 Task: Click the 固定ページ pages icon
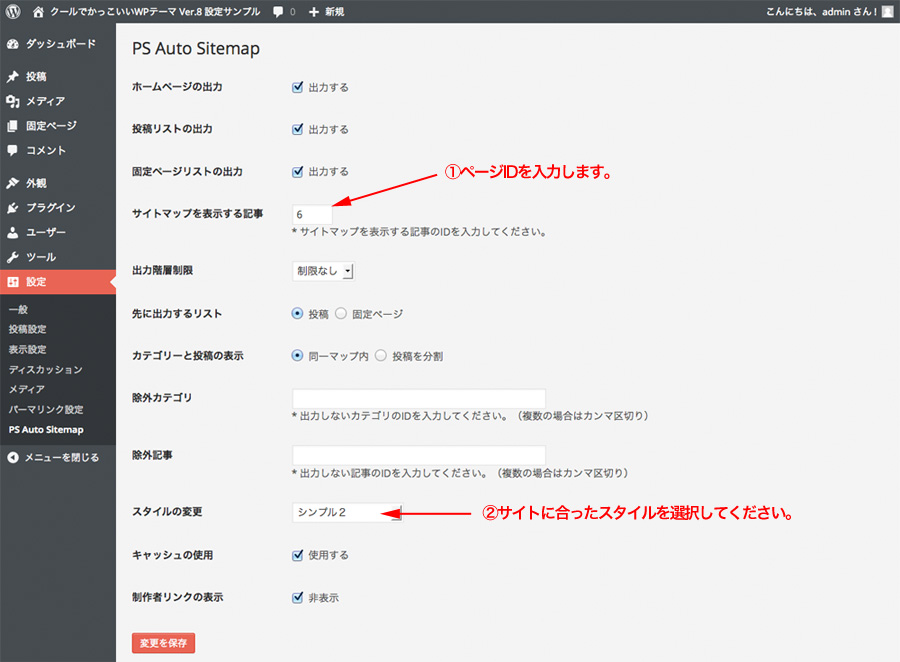point(13,126)
